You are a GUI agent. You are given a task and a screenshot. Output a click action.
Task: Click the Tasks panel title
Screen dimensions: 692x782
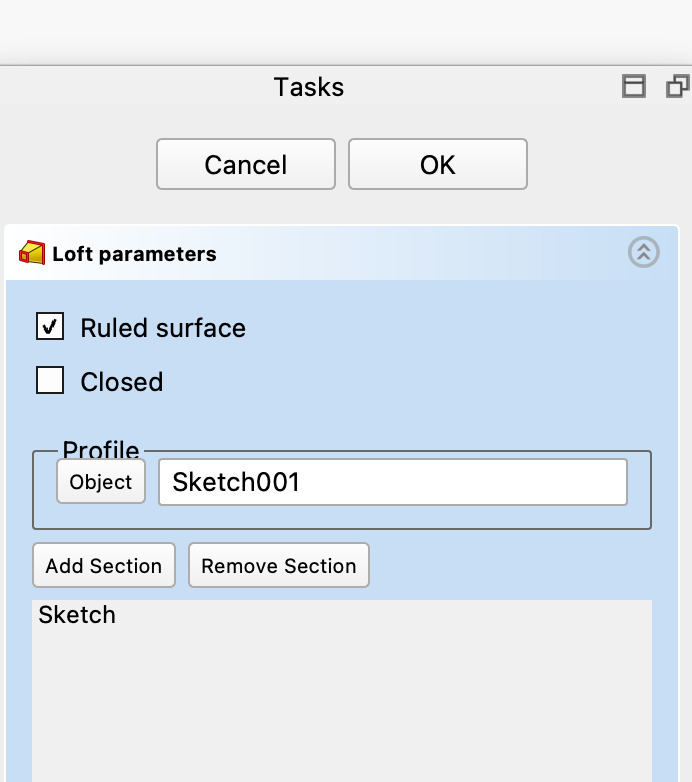click(x=308, y=87)
